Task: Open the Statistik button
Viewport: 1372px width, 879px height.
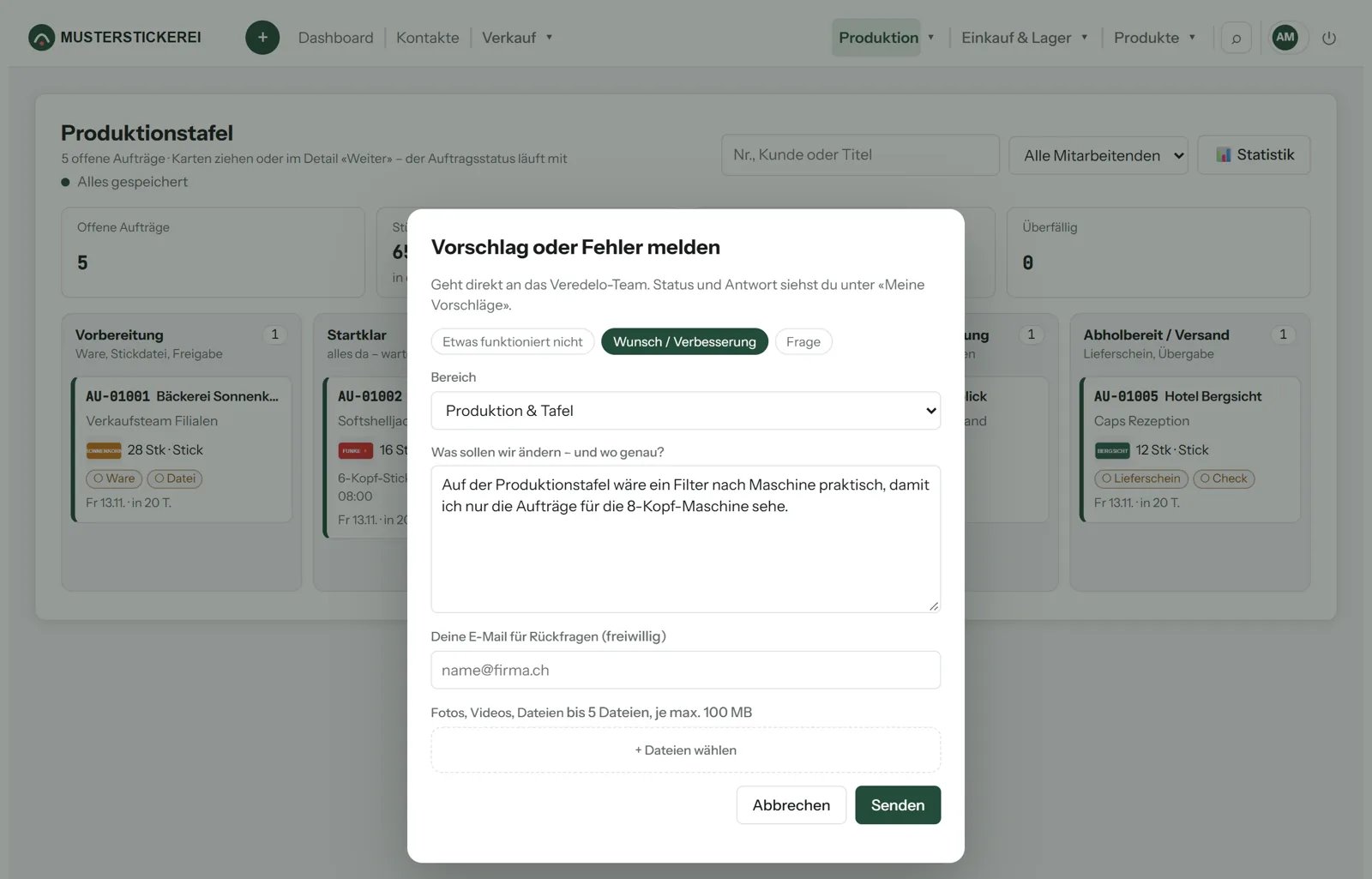Action: [x=1255, y=154]
